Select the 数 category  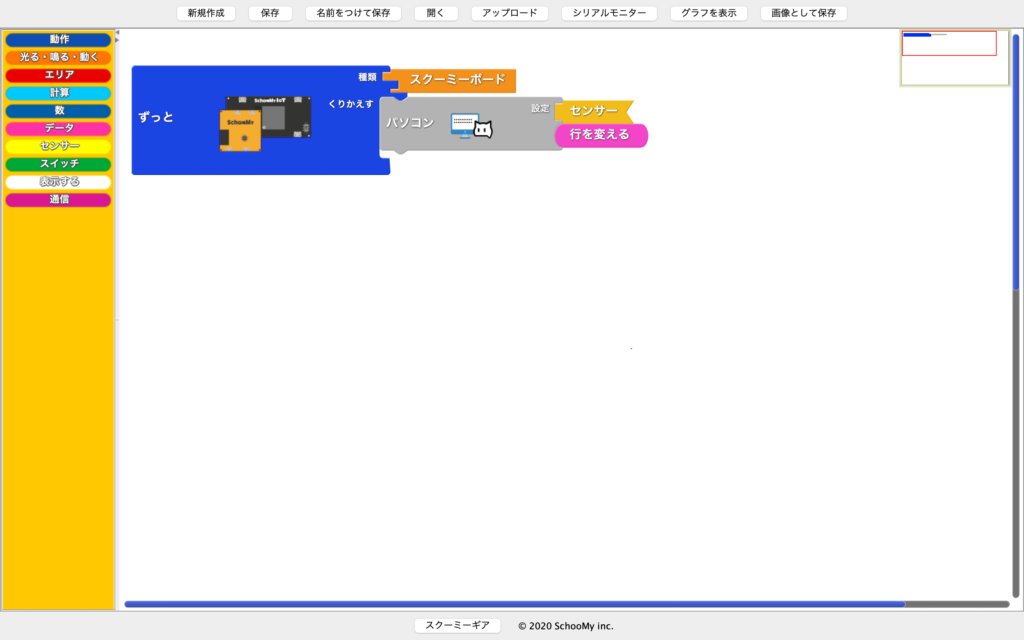click(x=58, y=110)
